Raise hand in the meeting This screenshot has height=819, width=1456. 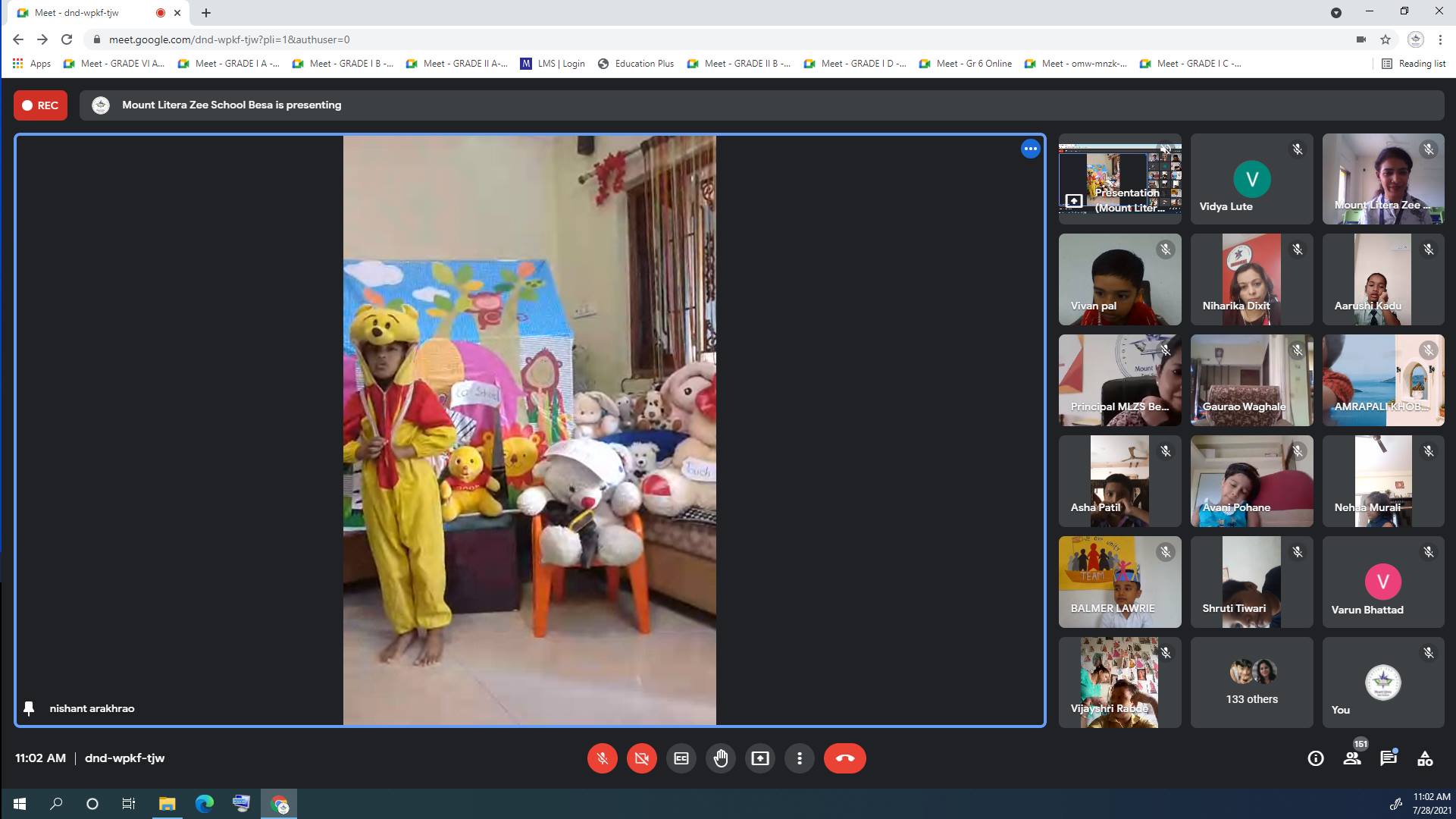click(721, 758)
